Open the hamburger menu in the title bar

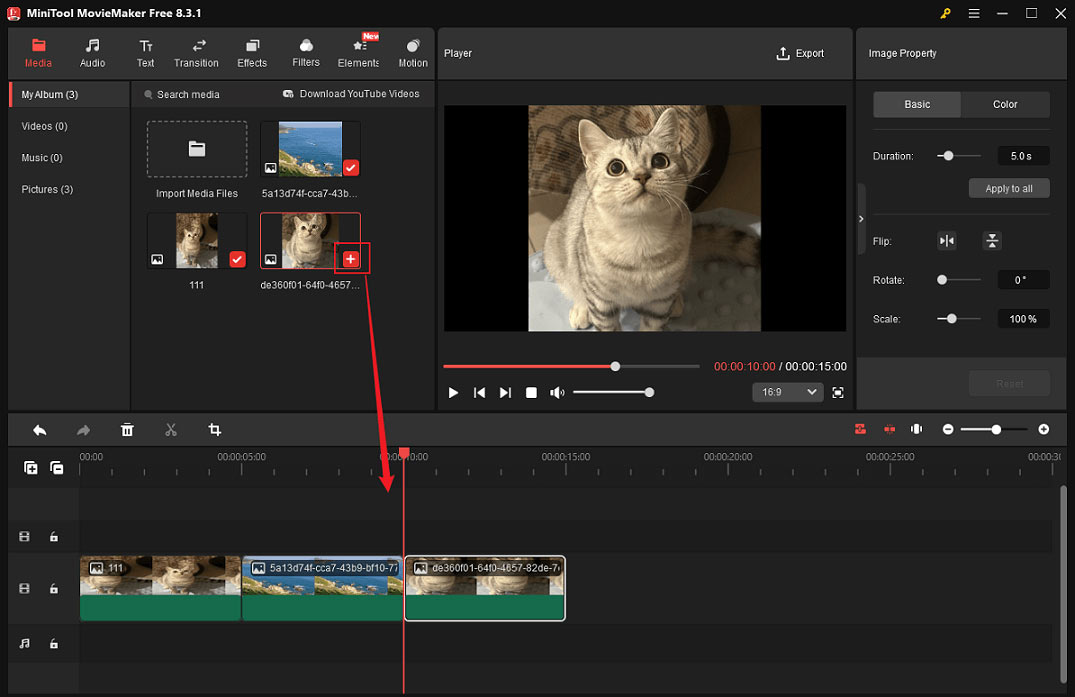pos(973,13)
